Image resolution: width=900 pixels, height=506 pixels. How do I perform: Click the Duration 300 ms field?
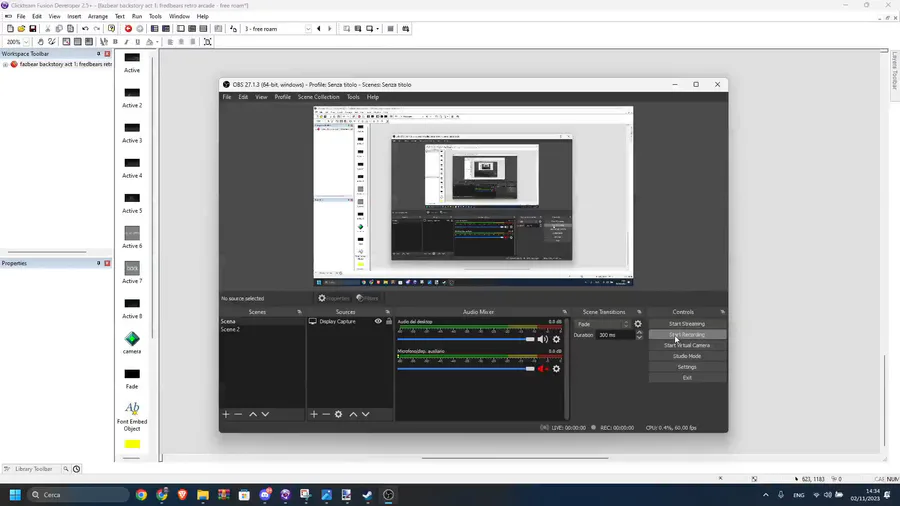pos(615,335)
